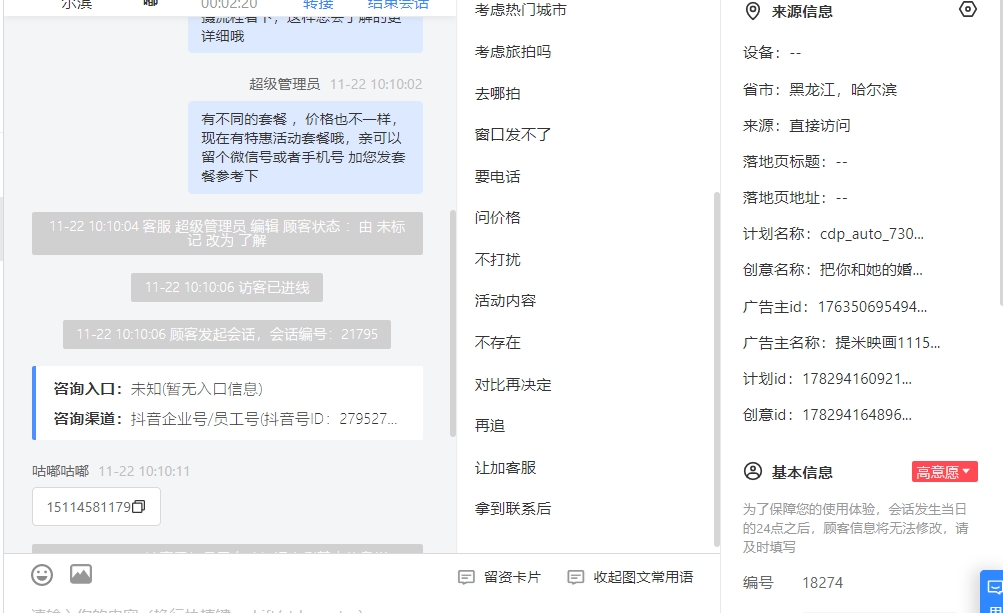Select quick phrase 窗口发不了

point(512,134)
